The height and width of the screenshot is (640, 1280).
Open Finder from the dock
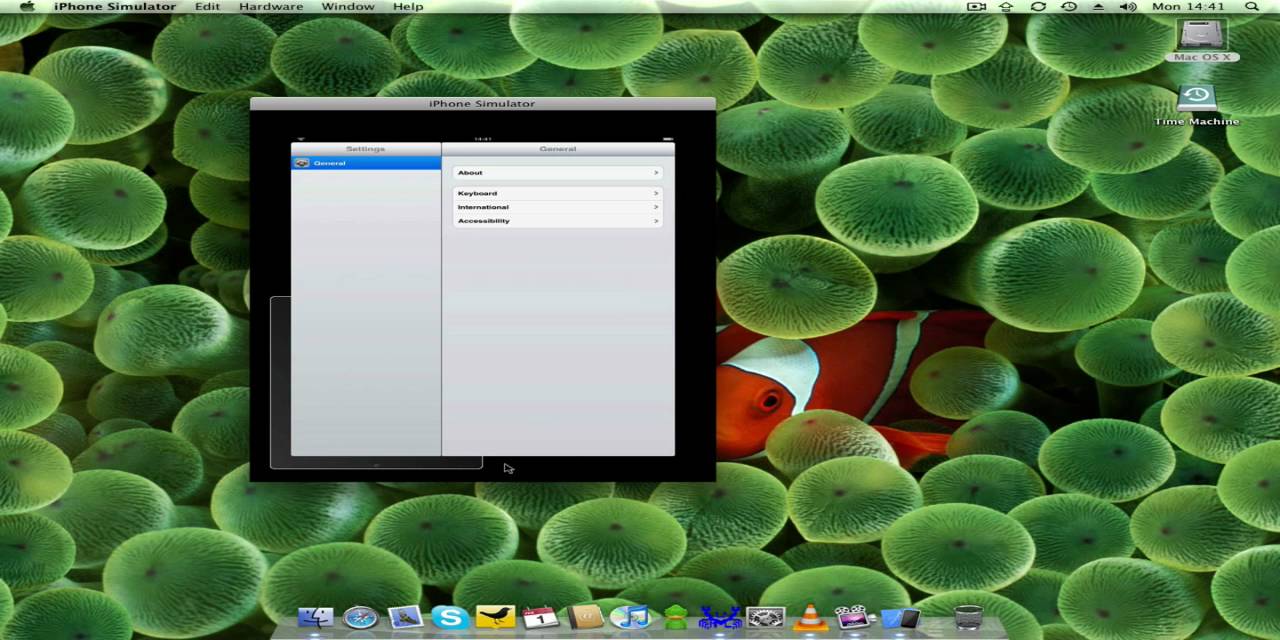[316, 617]
